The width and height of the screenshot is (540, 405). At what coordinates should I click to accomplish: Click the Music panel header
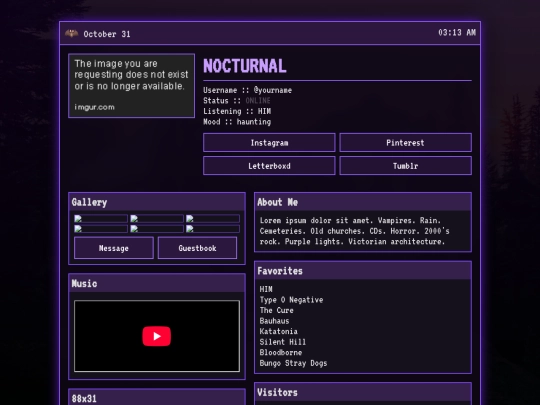pyautogui.click(x=157, y=283)
